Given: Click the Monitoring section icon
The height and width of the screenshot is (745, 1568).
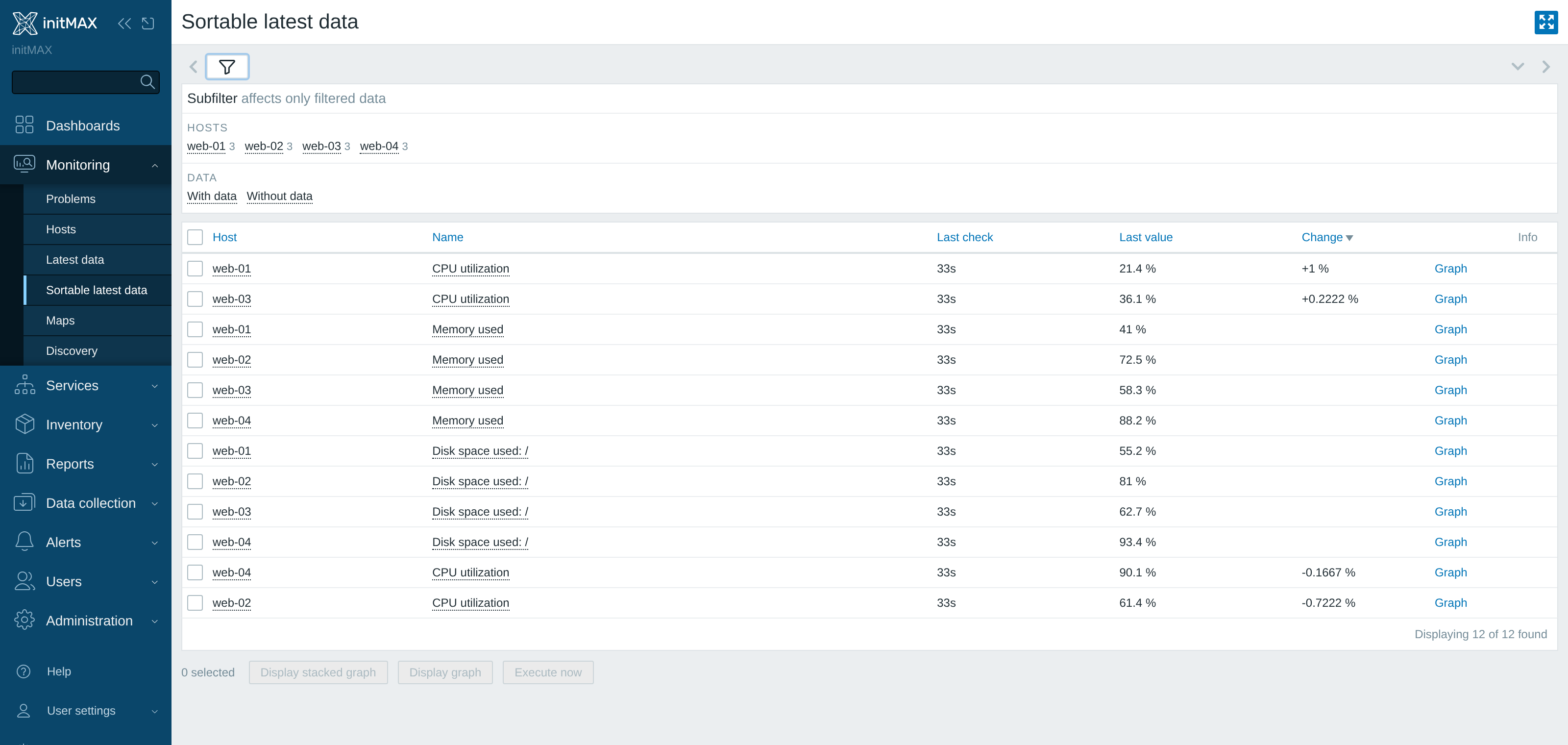Looking at the screenshot, I should (x=24, y=164).
